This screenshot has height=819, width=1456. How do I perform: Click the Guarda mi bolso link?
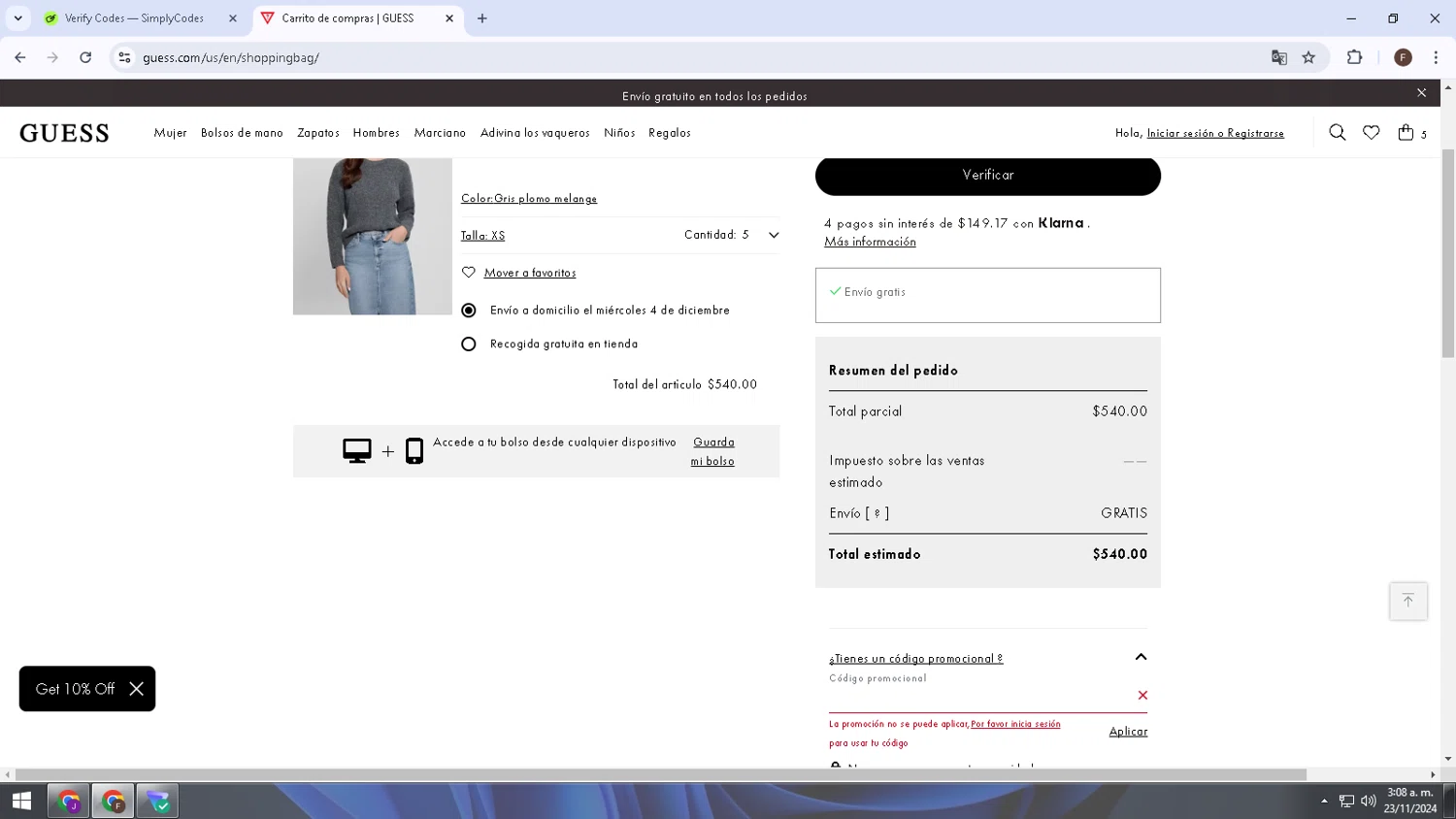[x=712, y=451]
